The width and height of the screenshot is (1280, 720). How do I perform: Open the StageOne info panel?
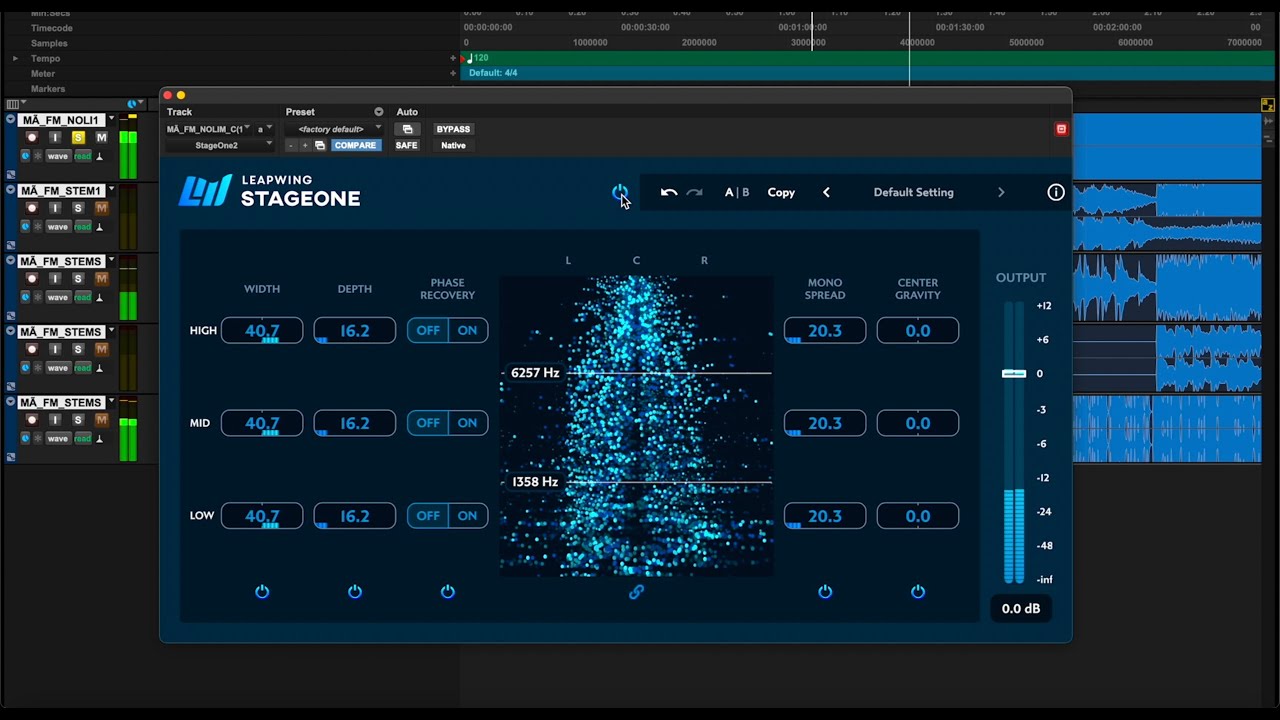point(1056,192)
